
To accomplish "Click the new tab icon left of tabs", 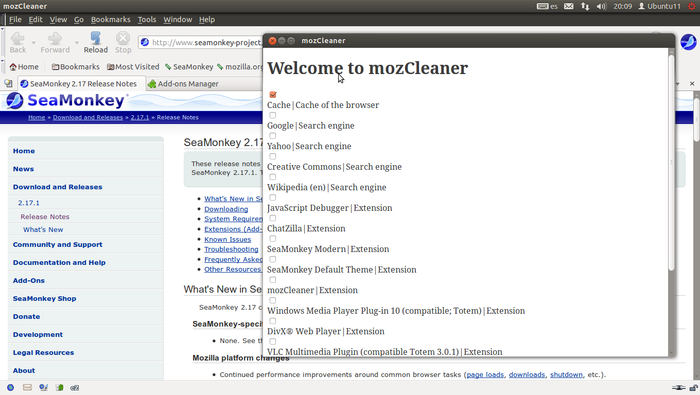I will [x=8, y=83].
